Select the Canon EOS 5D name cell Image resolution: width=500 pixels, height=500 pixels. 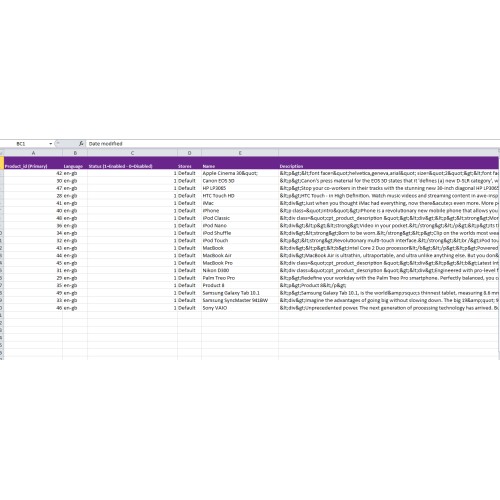pyautogui.click(x=240, y=181)
